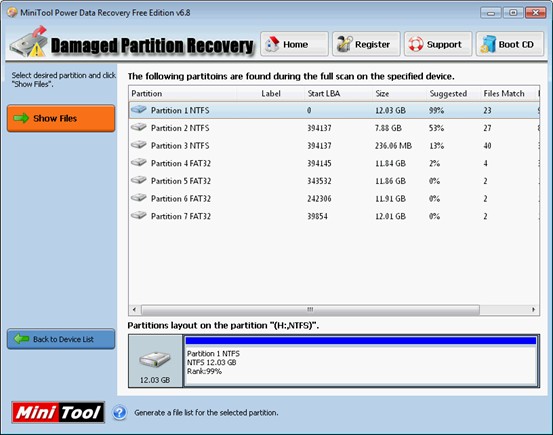
Task: Click the Boot CD disc icon
Action: (488, 44)
